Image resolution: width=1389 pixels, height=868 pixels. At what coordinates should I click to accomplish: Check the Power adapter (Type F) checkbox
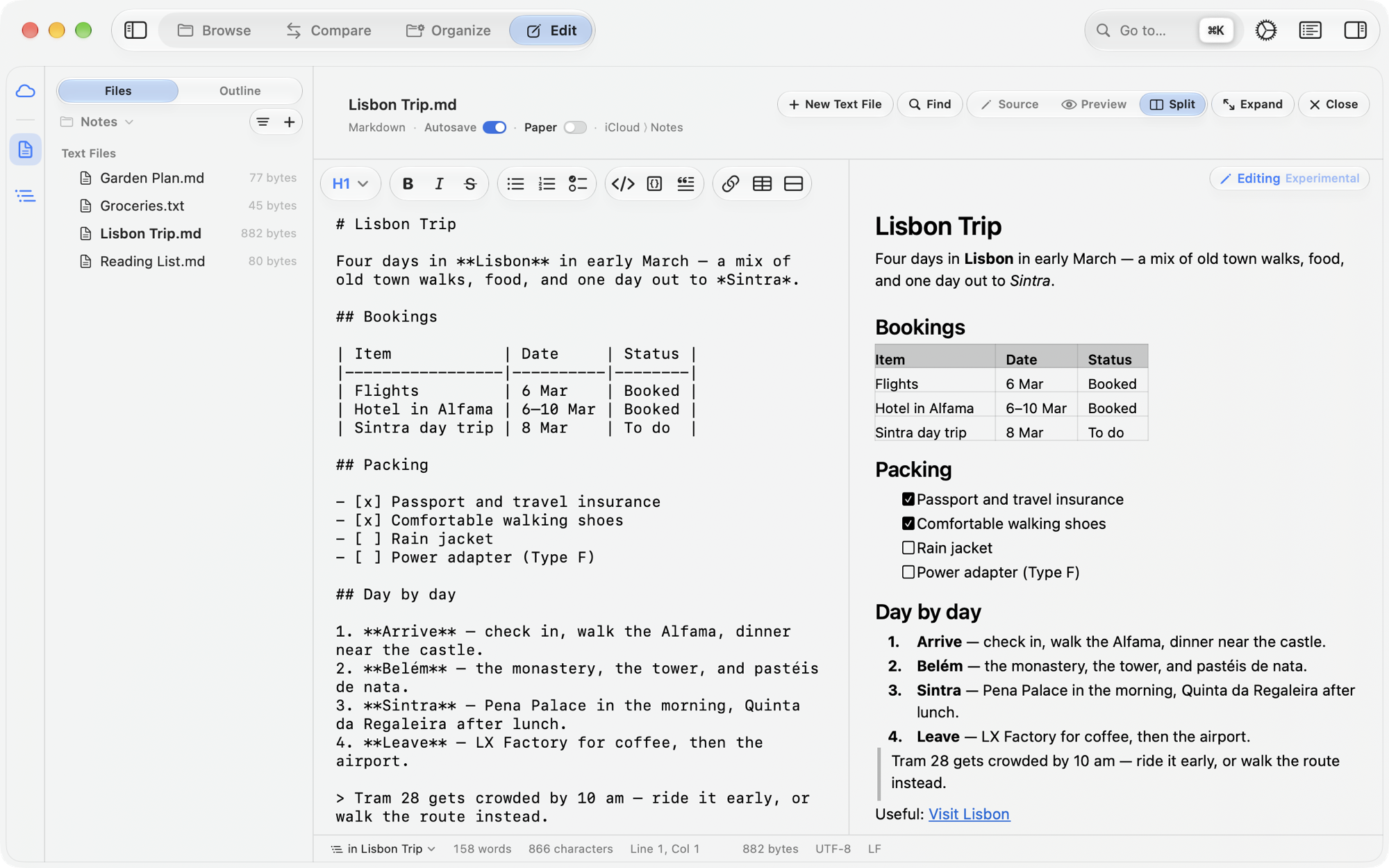click(x=908, y=572)
